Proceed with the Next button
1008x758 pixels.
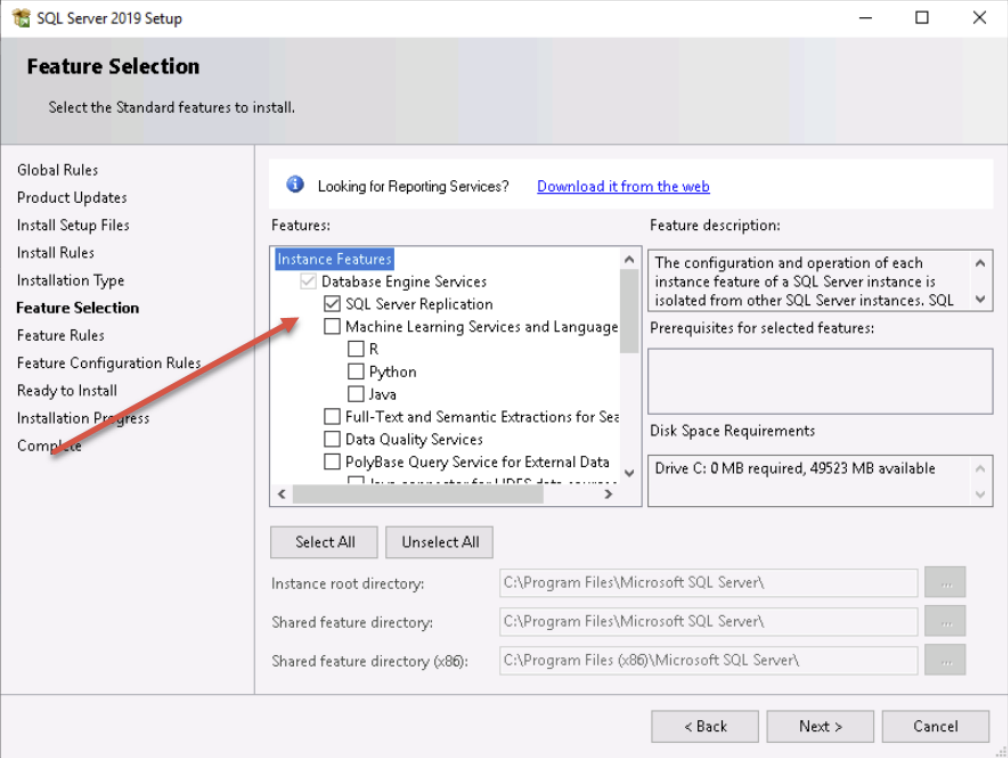point(820,726)
